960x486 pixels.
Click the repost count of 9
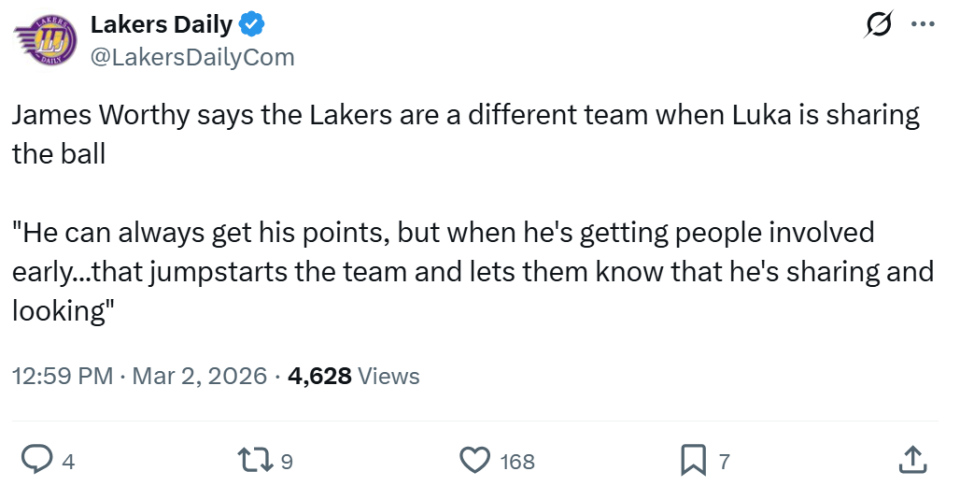pos(286,461)
